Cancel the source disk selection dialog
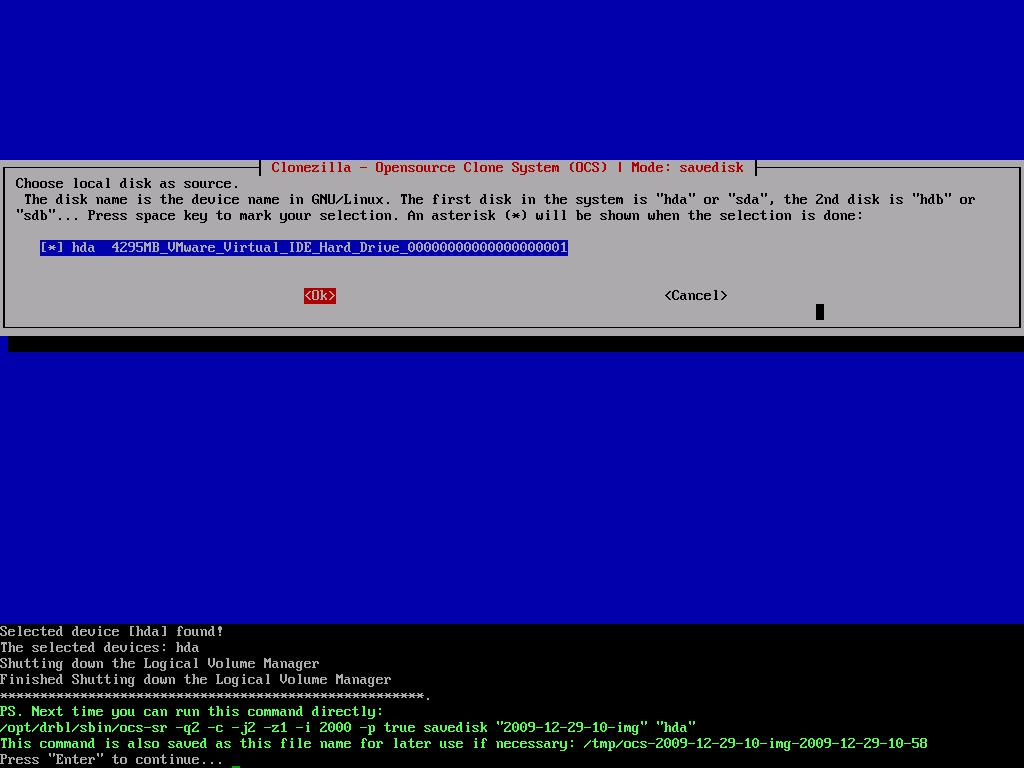 click(696, 296)
